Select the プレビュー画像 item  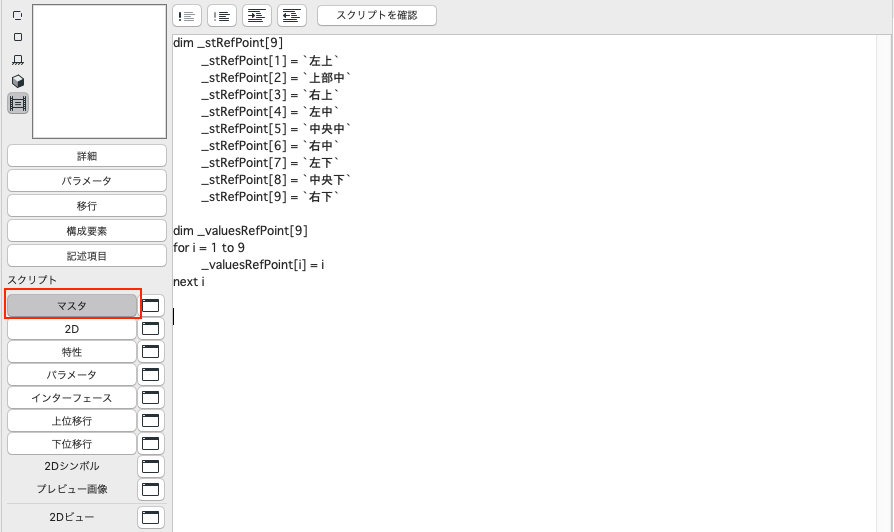click(72, 489)
